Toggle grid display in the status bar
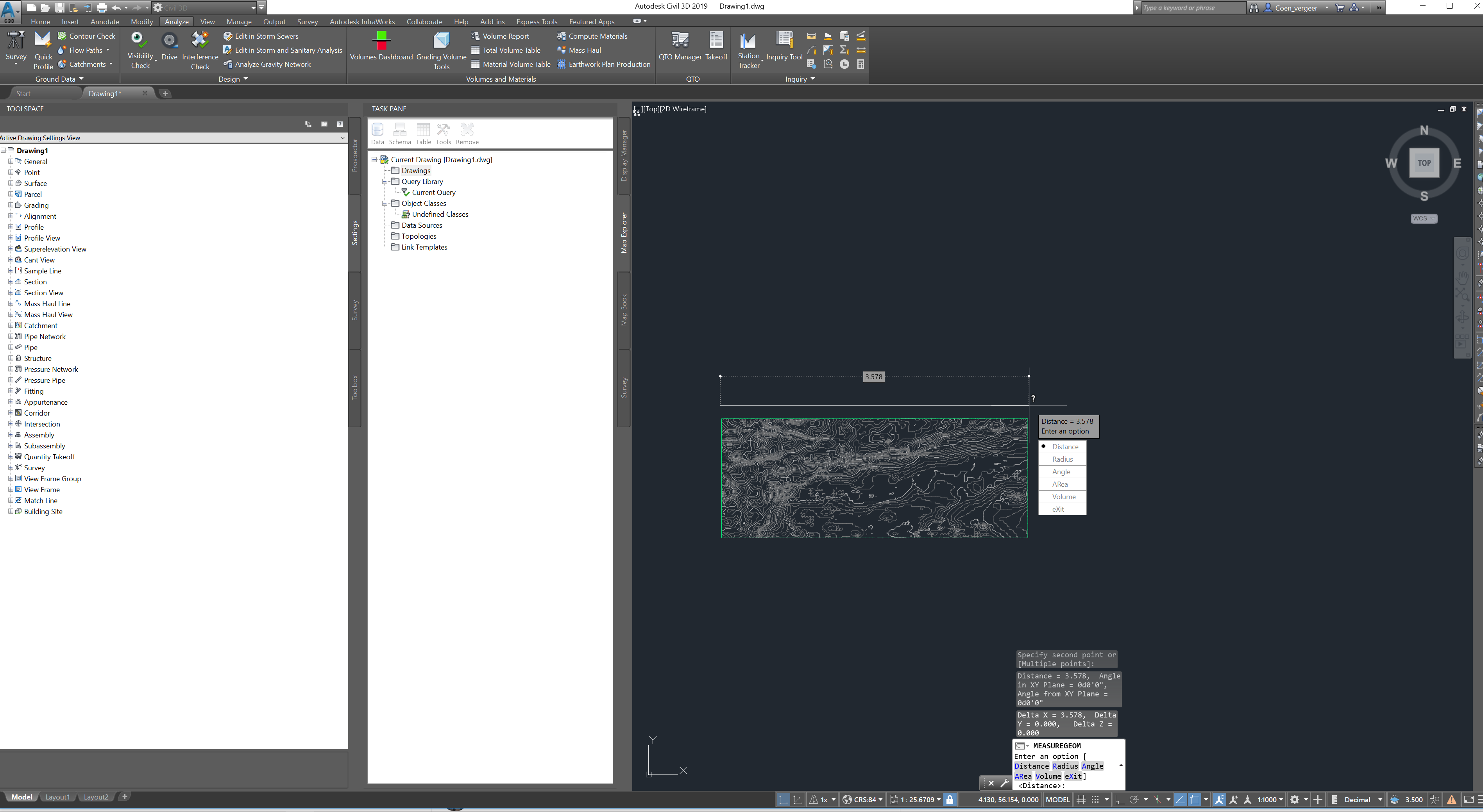1483x812 pixels. point(1081,800)
